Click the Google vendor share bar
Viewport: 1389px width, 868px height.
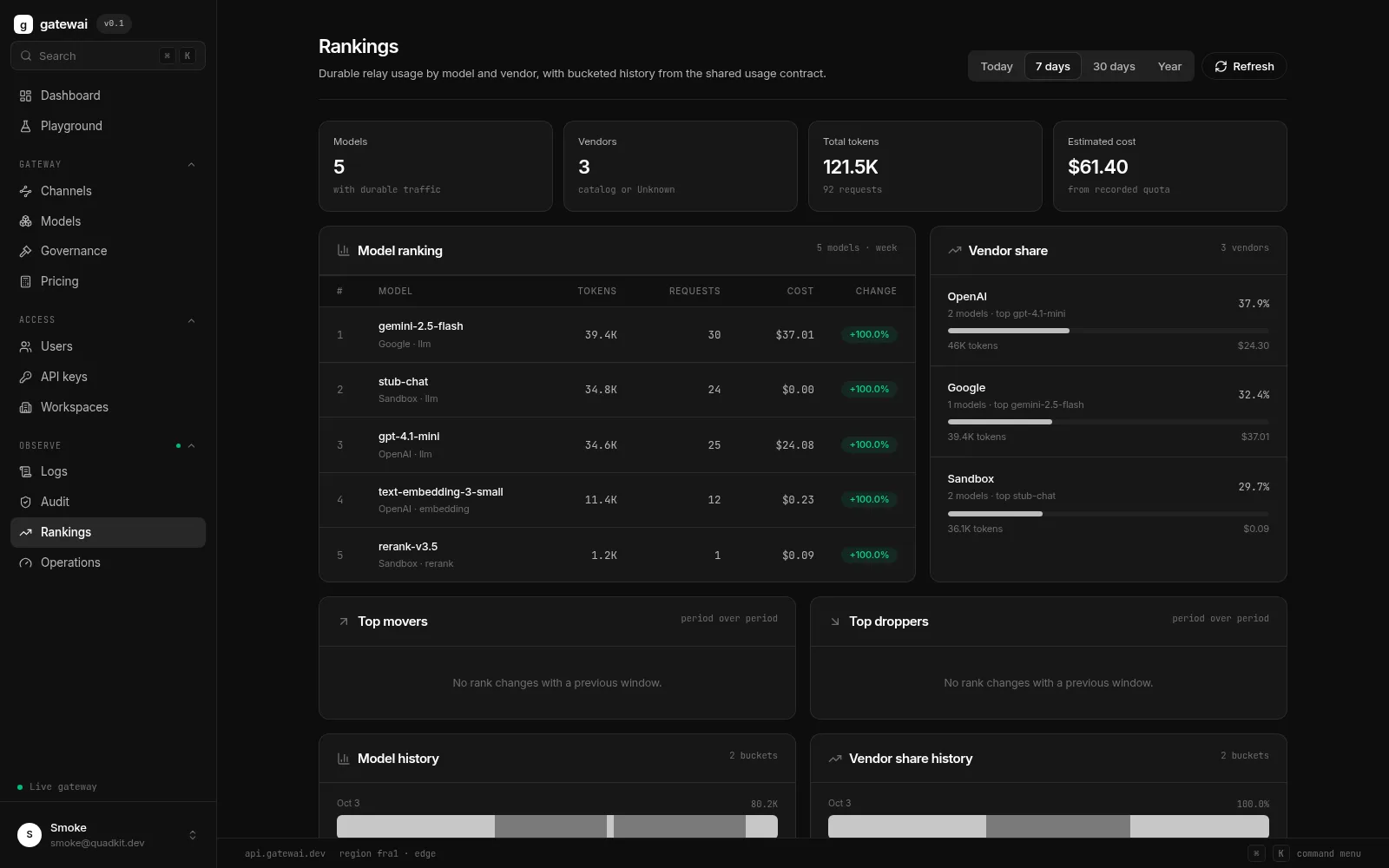click(1108, 422)
